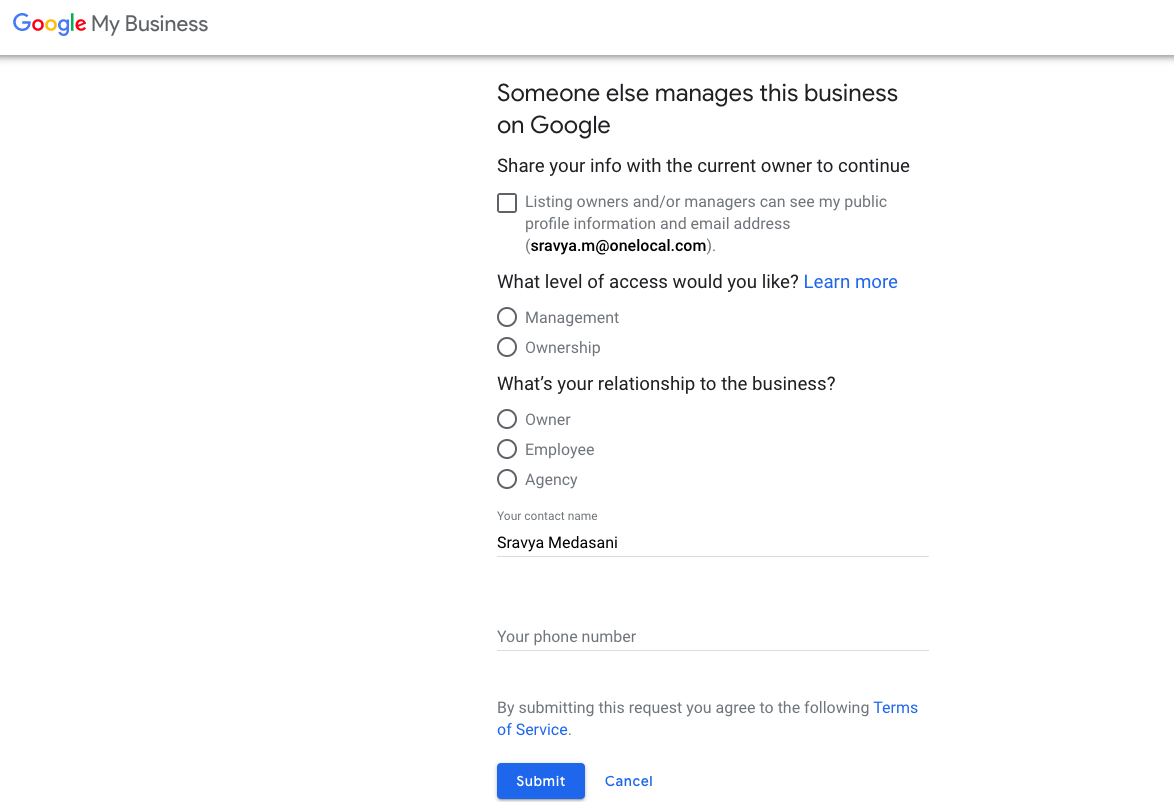Choose Owner as relationship to business
1174x802 pixels.
point(507,419)
